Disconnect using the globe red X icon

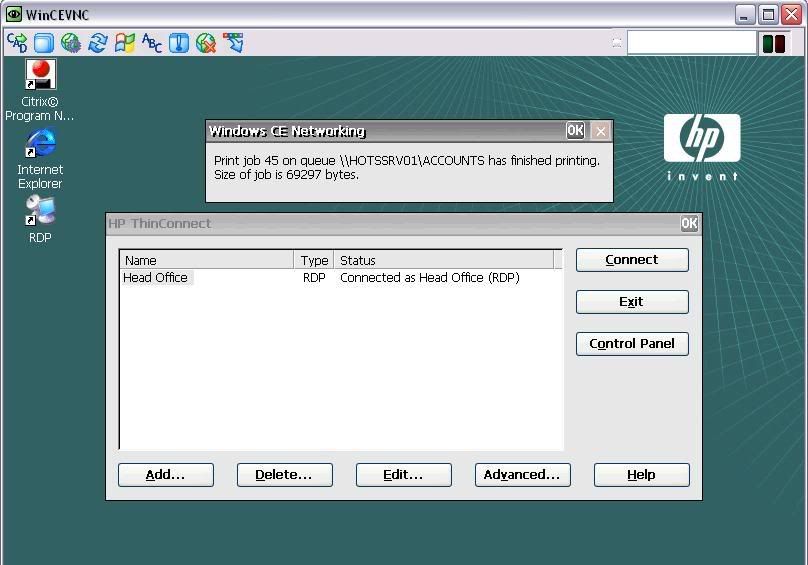pyautogui.click(x=206, y=43)
